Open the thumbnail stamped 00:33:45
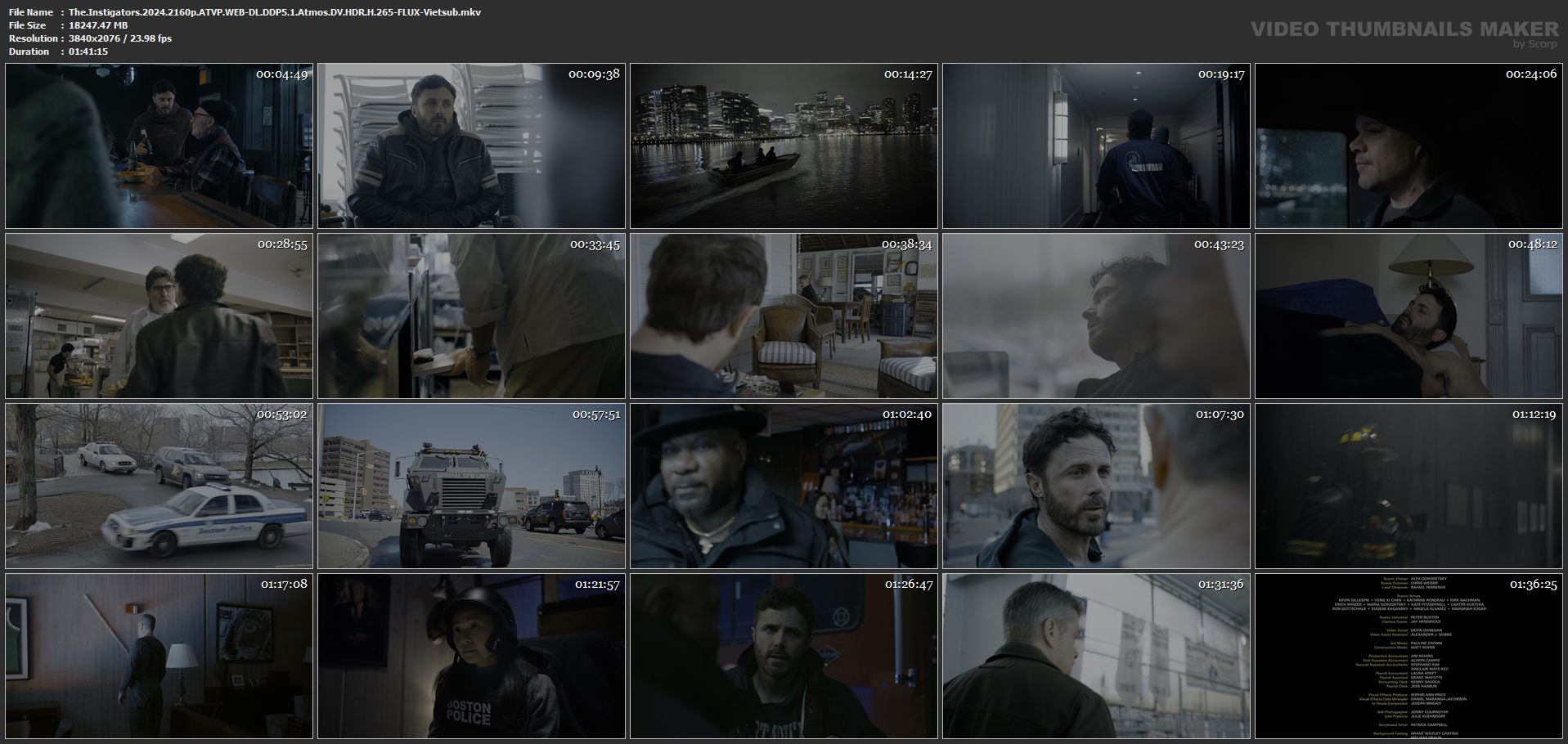This screenshot has width=1568, height=744. pos(471,316)
